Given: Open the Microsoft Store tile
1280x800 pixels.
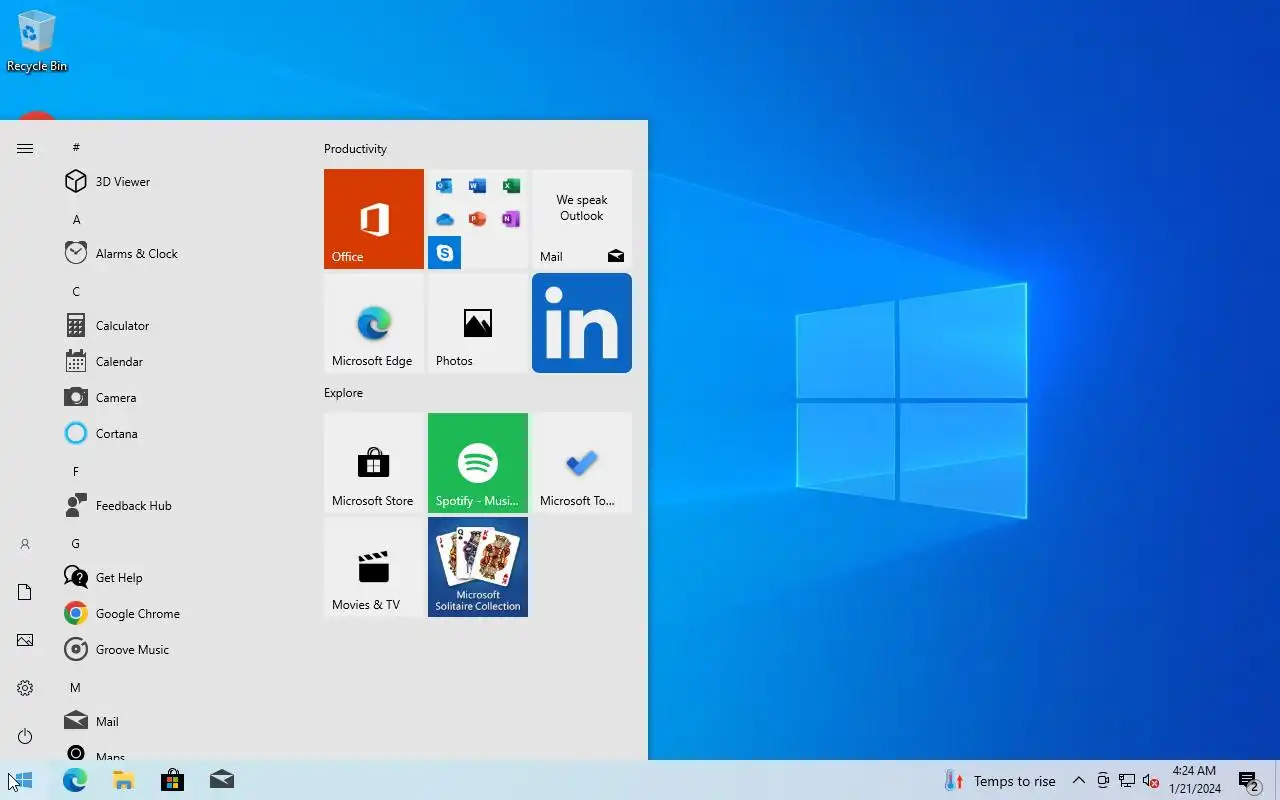Looking at the screenshot, I should (374, 463).
